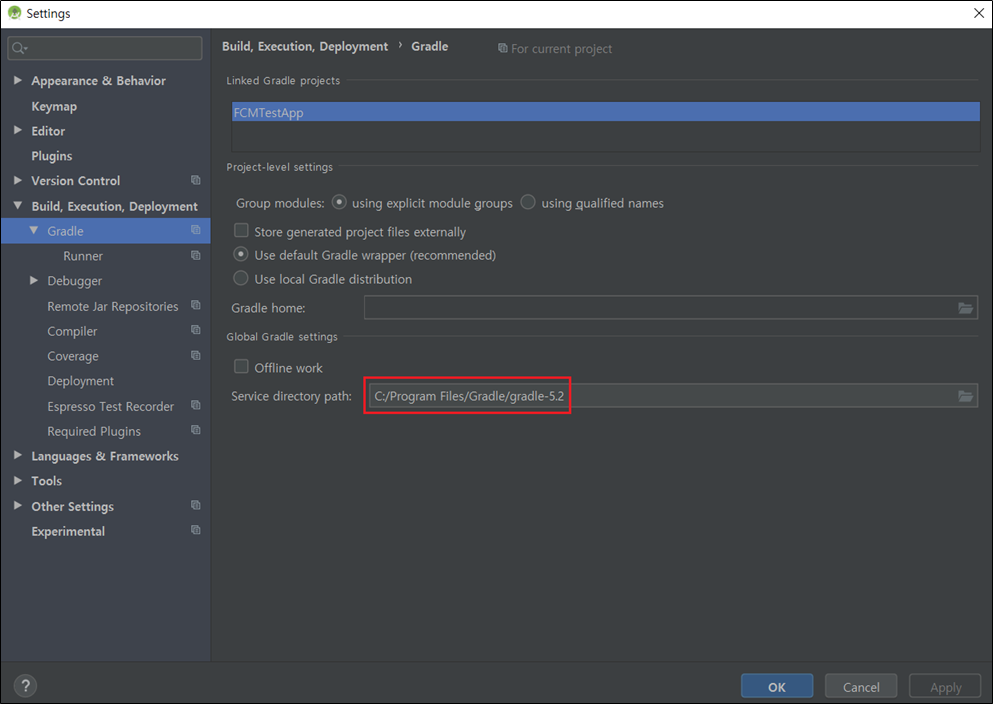Click the project-level icon beside Coverage

(x=196, y=355)
